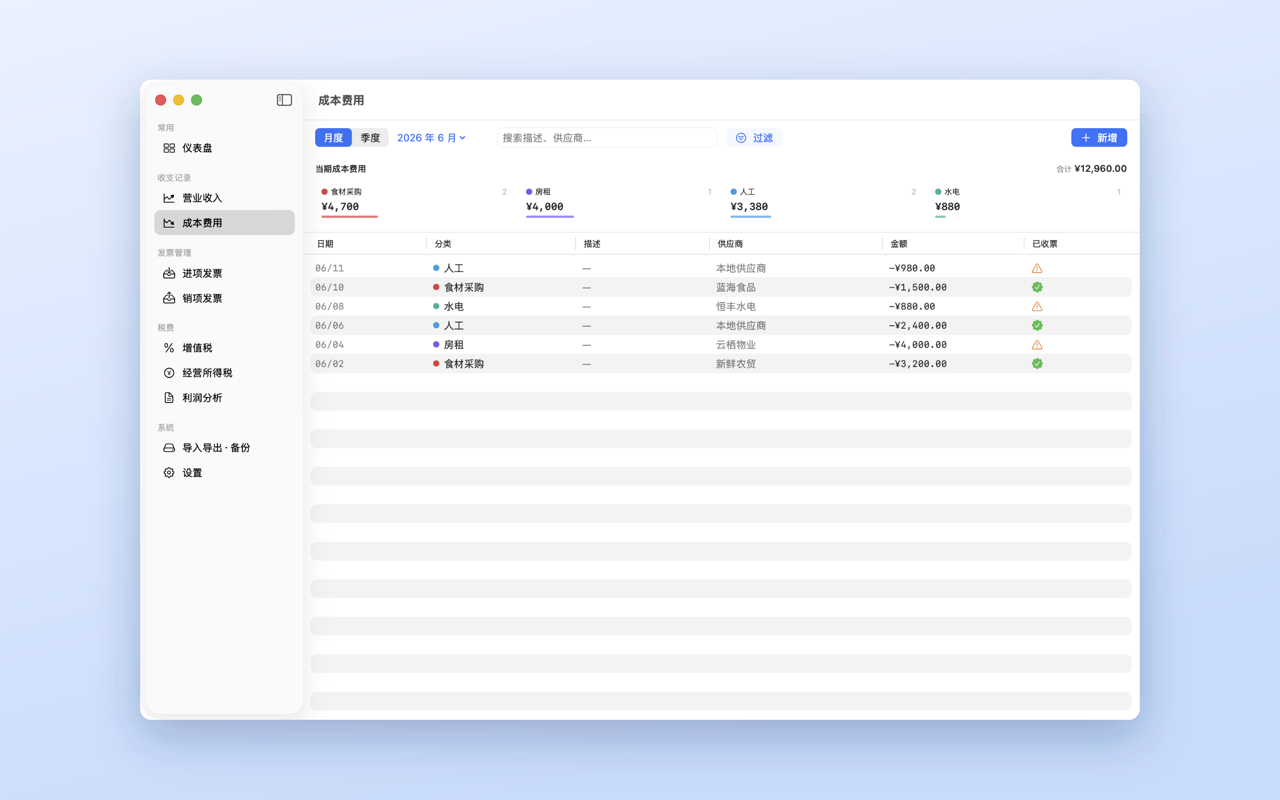Click red bar under 食材采购 total
Image resolution: width=1280 pixels, height=800 pixels.
(349, 216)
